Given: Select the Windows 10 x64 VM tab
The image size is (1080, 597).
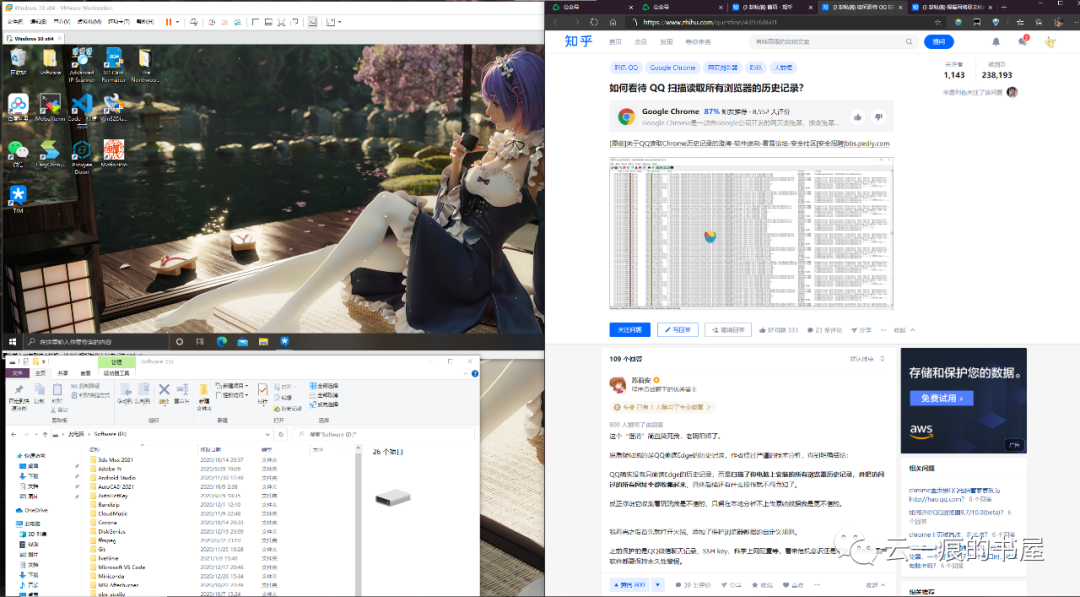Looking at the screenshot, I should point(34,39).
